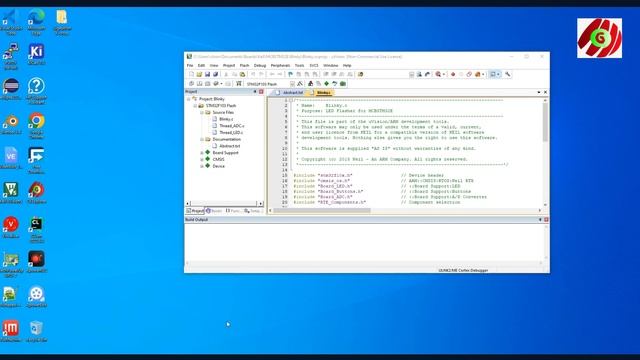Open the SVCS menu
The height and width of the screenshot is (360, 640).
314,65
